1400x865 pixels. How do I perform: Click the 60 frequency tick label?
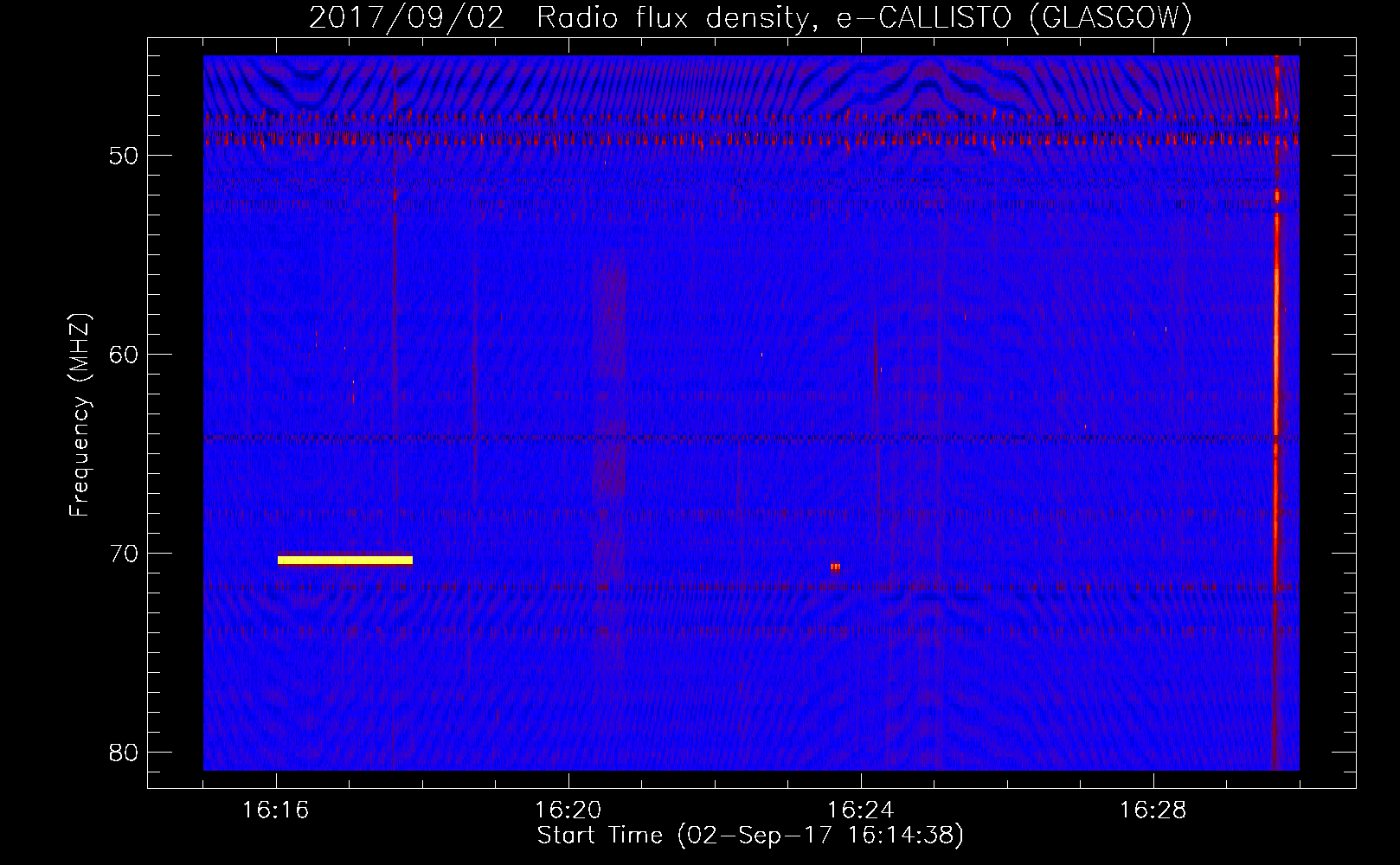[124, 355]
